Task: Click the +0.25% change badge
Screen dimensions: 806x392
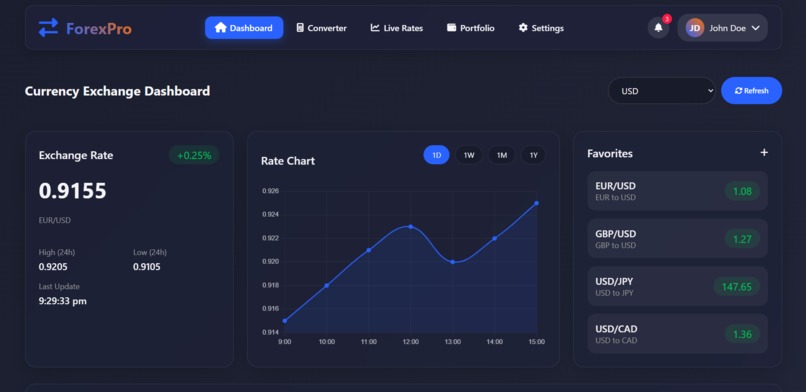Action: pyautogui.click(x=194, y=156)
